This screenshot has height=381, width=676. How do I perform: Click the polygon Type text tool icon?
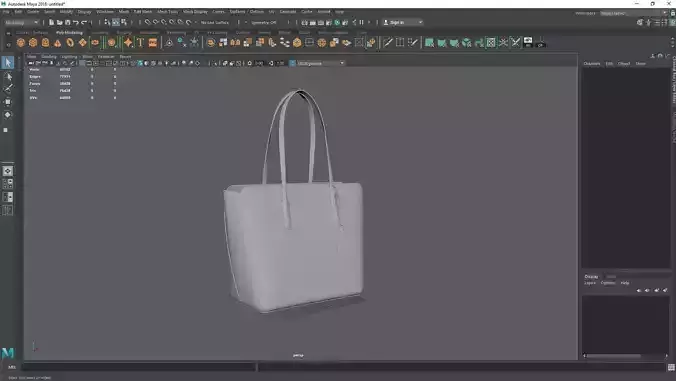pyautogui.click(x=140, y=42)
